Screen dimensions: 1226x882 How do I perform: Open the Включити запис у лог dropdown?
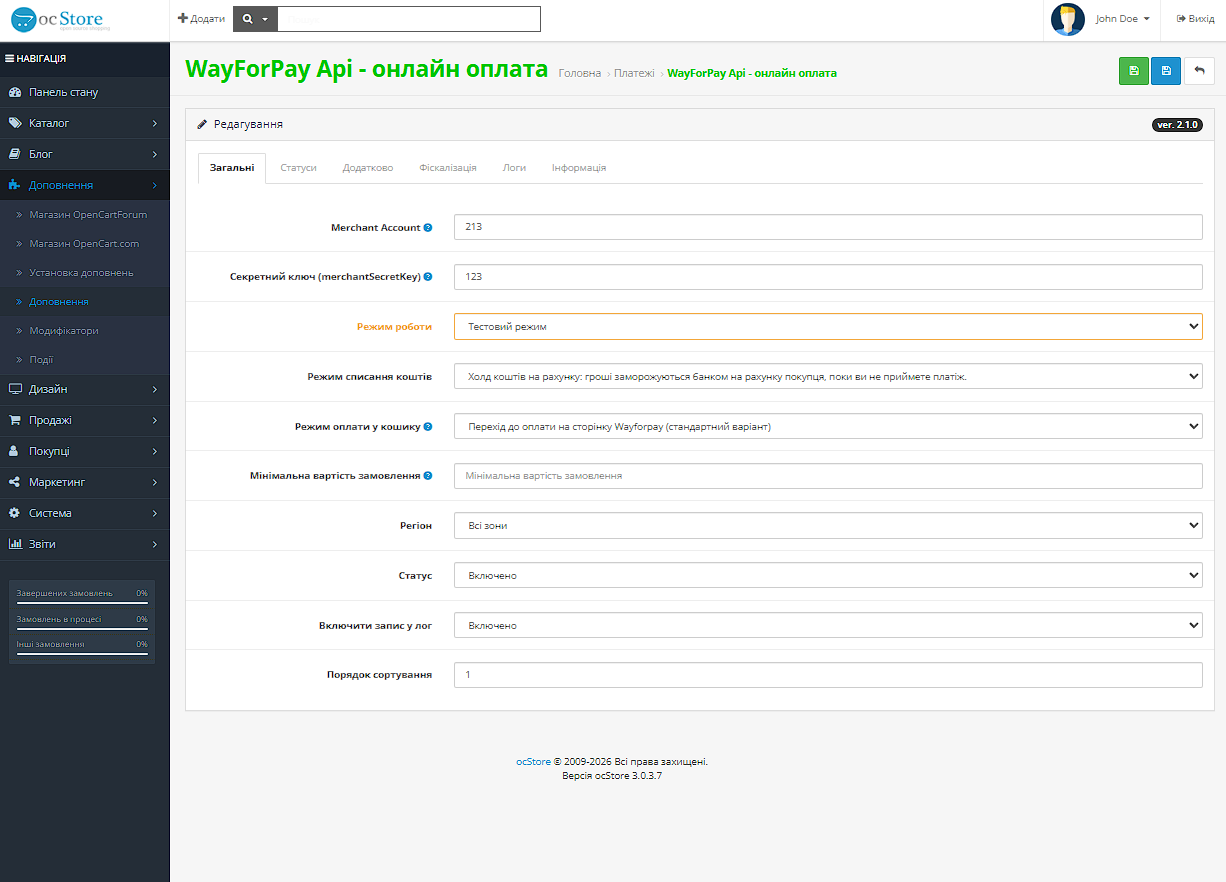click(828, 625)
